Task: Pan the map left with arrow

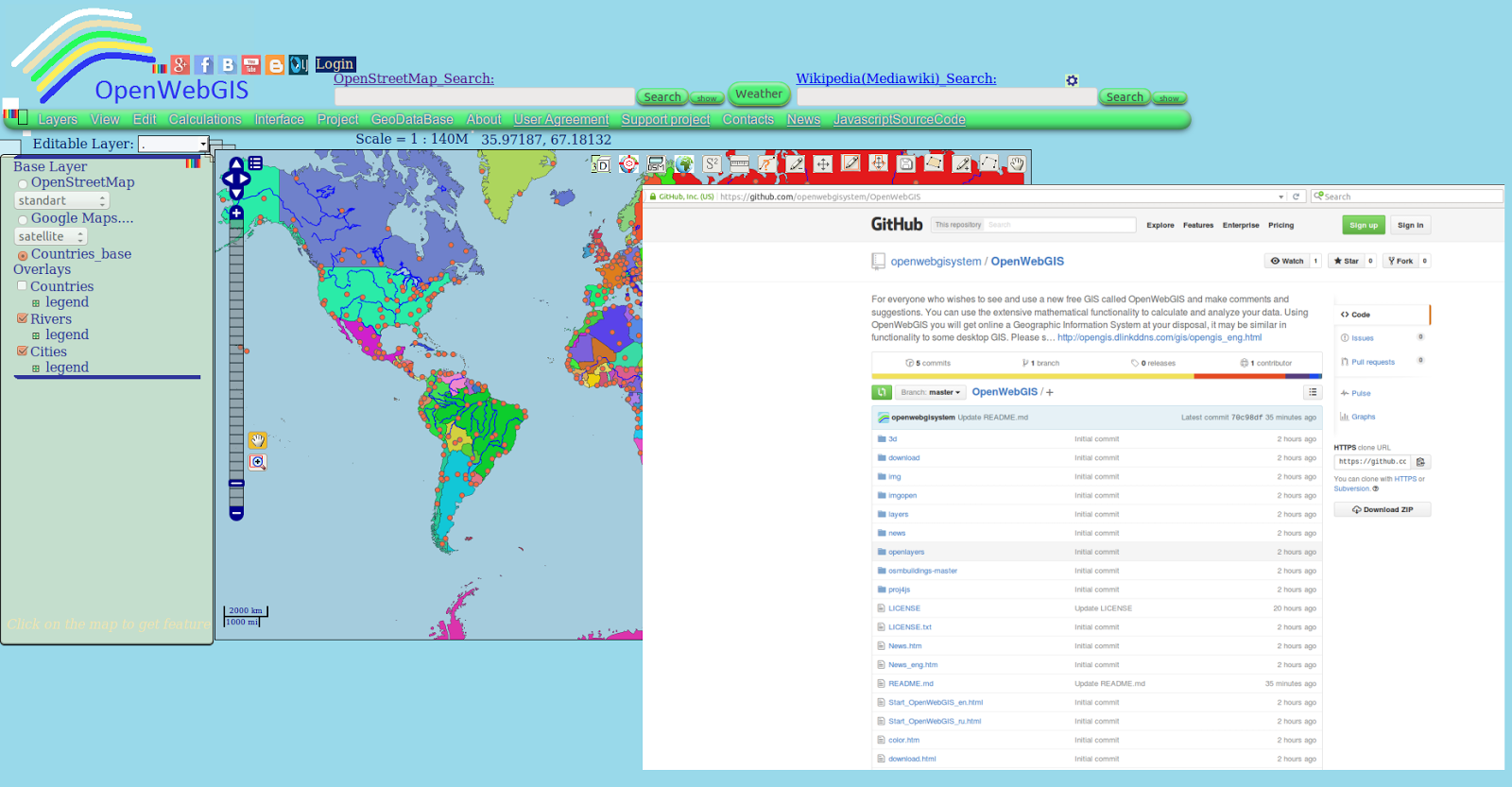Action: pos(228,179)
